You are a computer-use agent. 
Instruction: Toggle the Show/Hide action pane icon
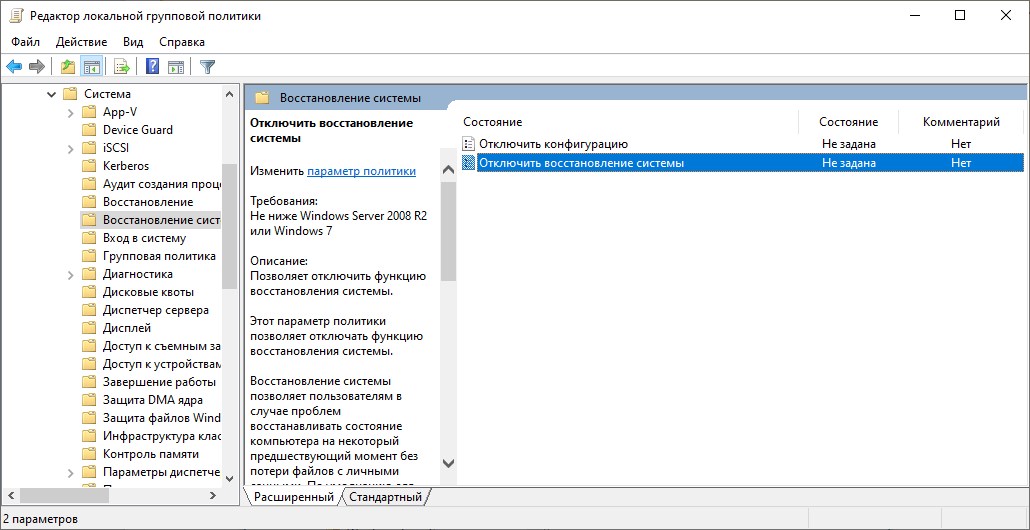point(176,67)
